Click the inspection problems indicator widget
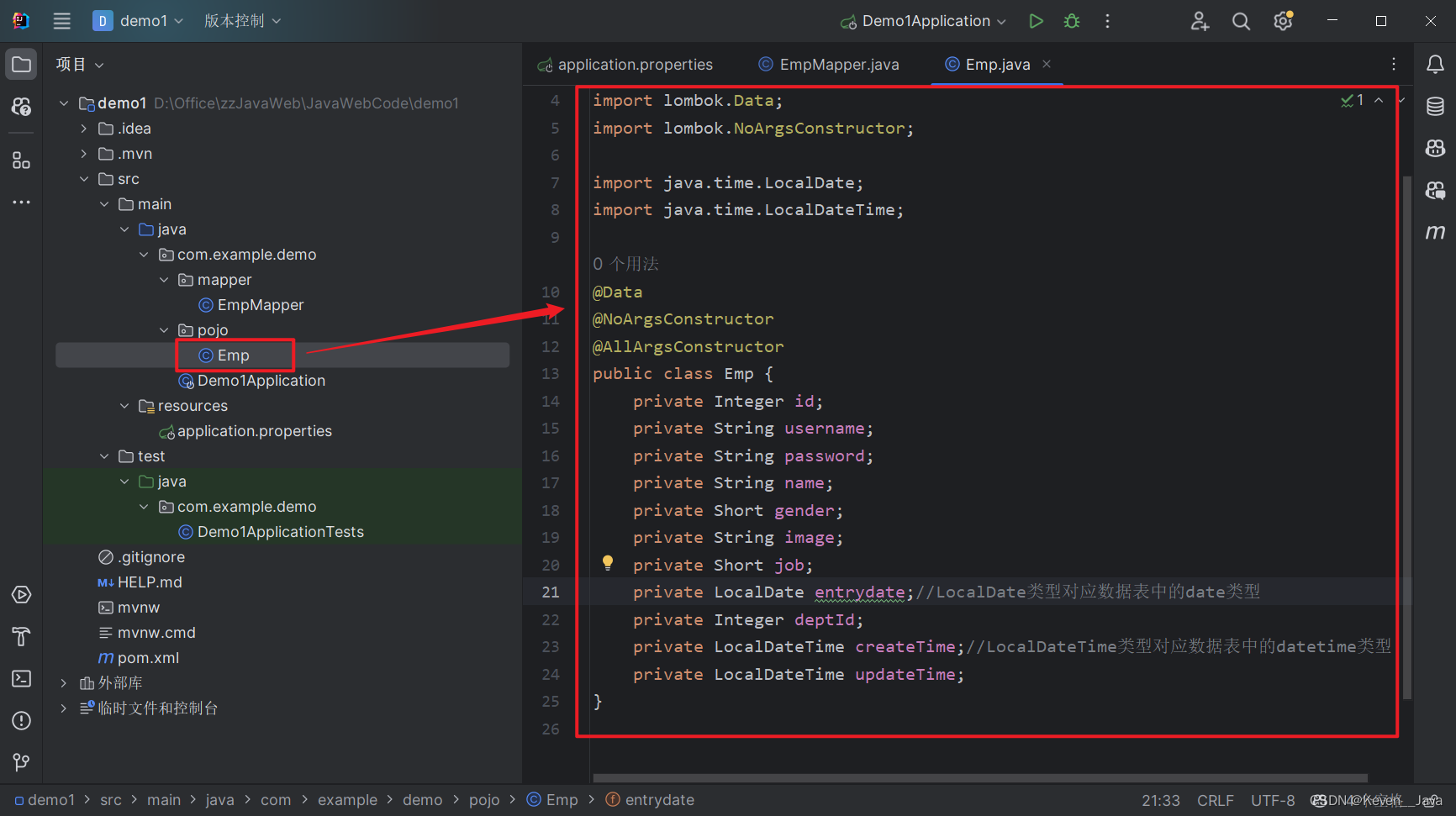 [x=1353, y=100]
